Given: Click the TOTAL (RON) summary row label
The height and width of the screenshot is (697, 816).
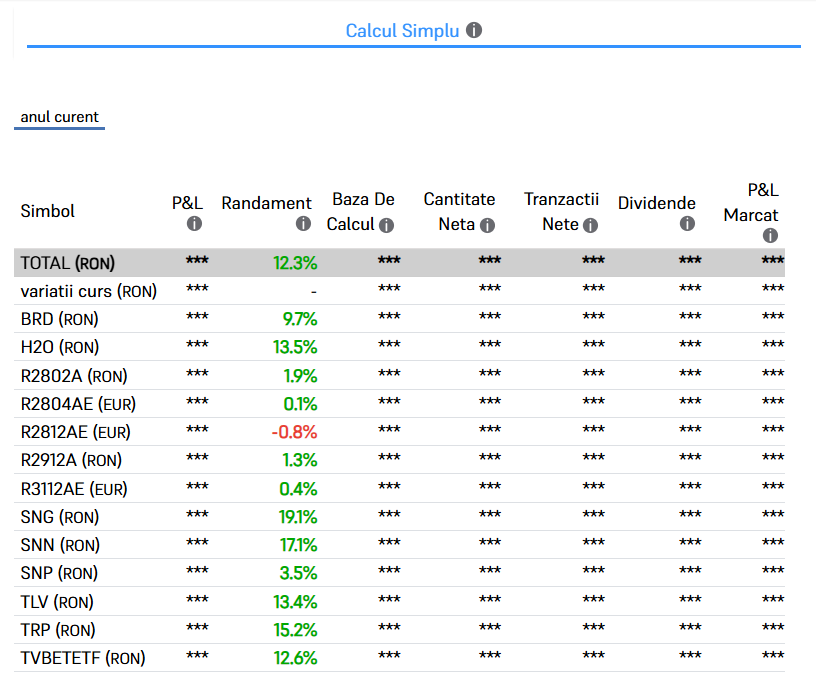Looking at the screenshot, I should point(68,263).
